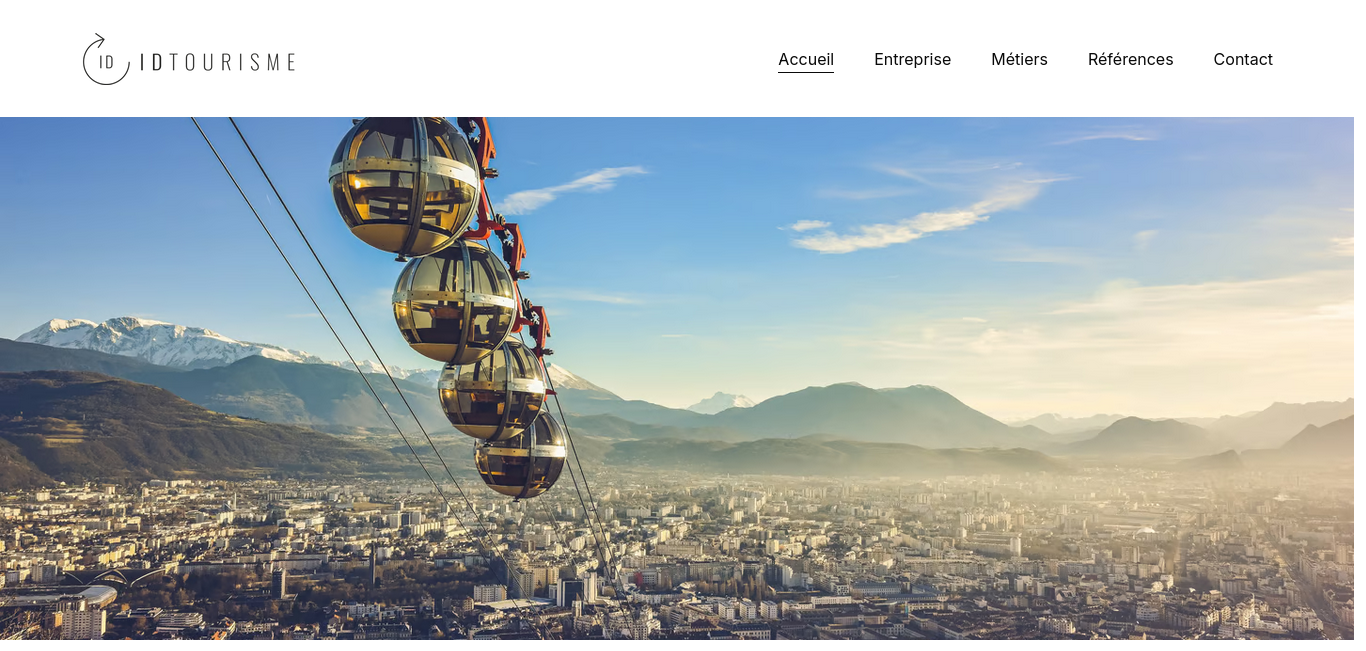
Task: Click the red hanger arm above gondolas
Action: click(480, 140)
